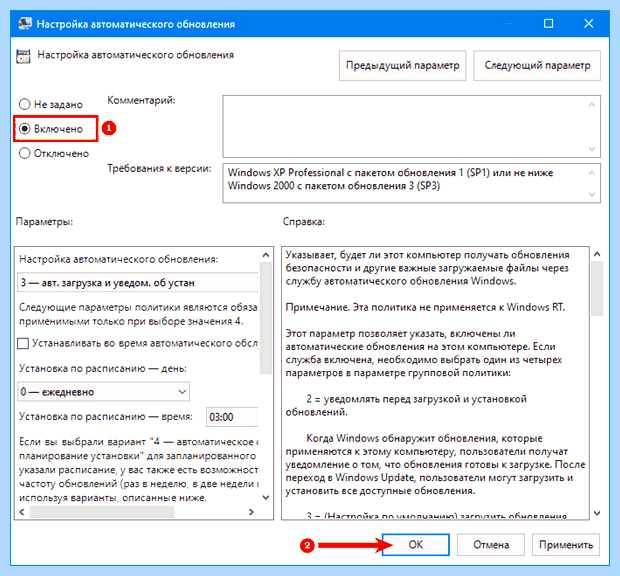The height and width of the screenshot is (576, 620).
Task: Click 'Установка по расписанию — день:' label
Action: [x=103, y=368]
